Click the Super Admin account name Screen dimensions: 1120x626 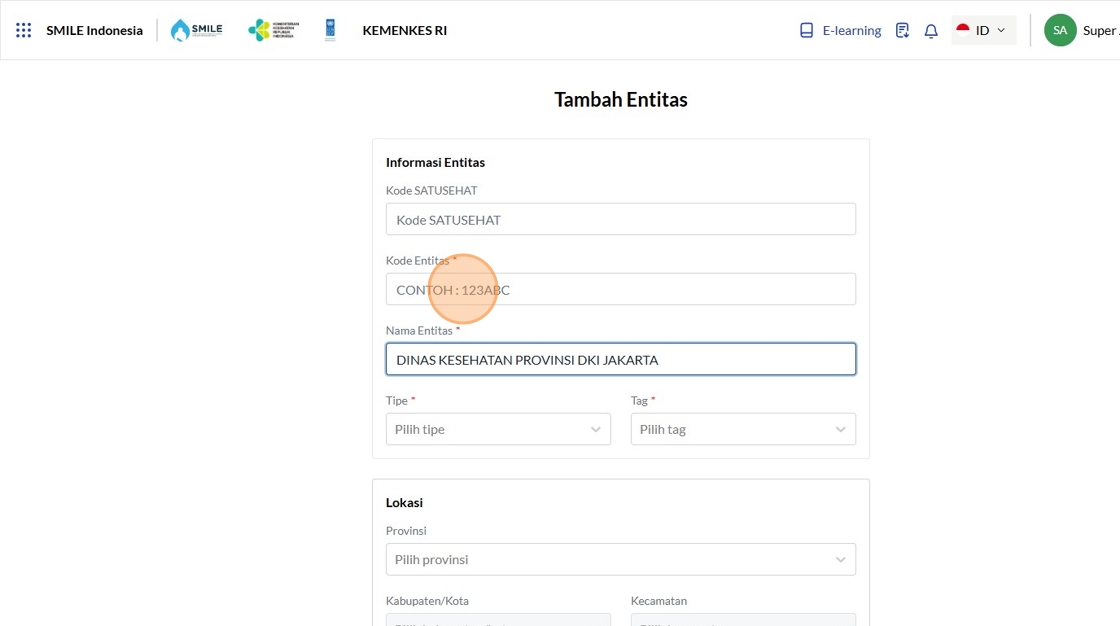coord(1100,30)
